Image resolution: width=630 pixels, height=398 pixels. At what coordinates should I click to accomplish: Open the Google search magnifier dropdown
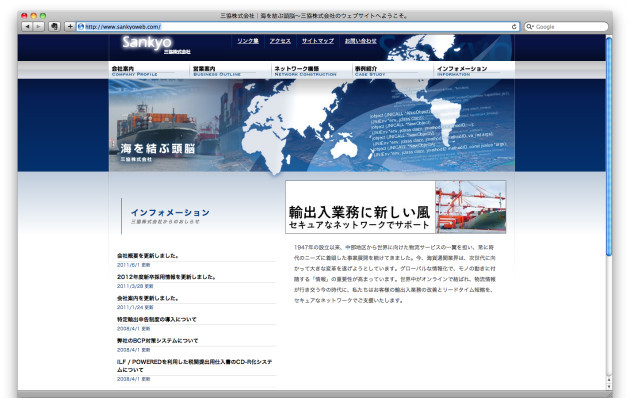[x=530, y=27]
